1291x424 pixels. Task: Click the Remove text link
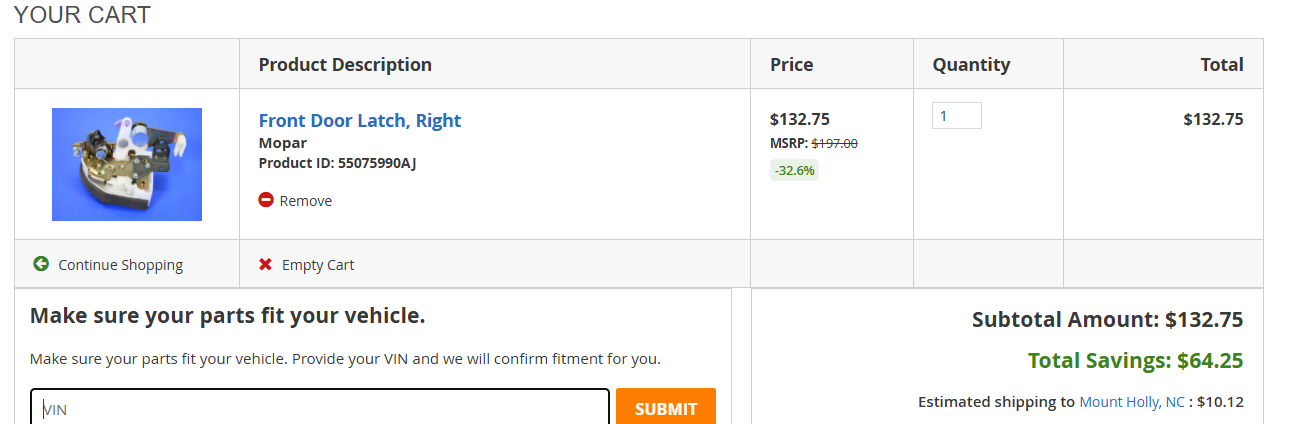click(306, 201)
